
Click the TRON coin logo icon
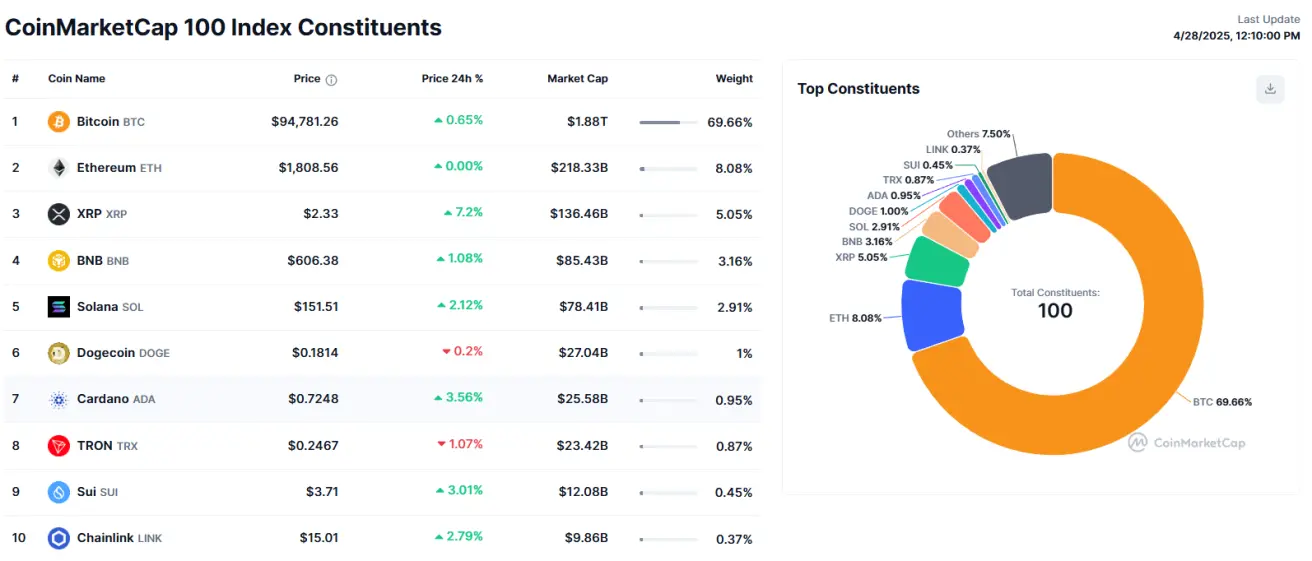coord(59,446)
